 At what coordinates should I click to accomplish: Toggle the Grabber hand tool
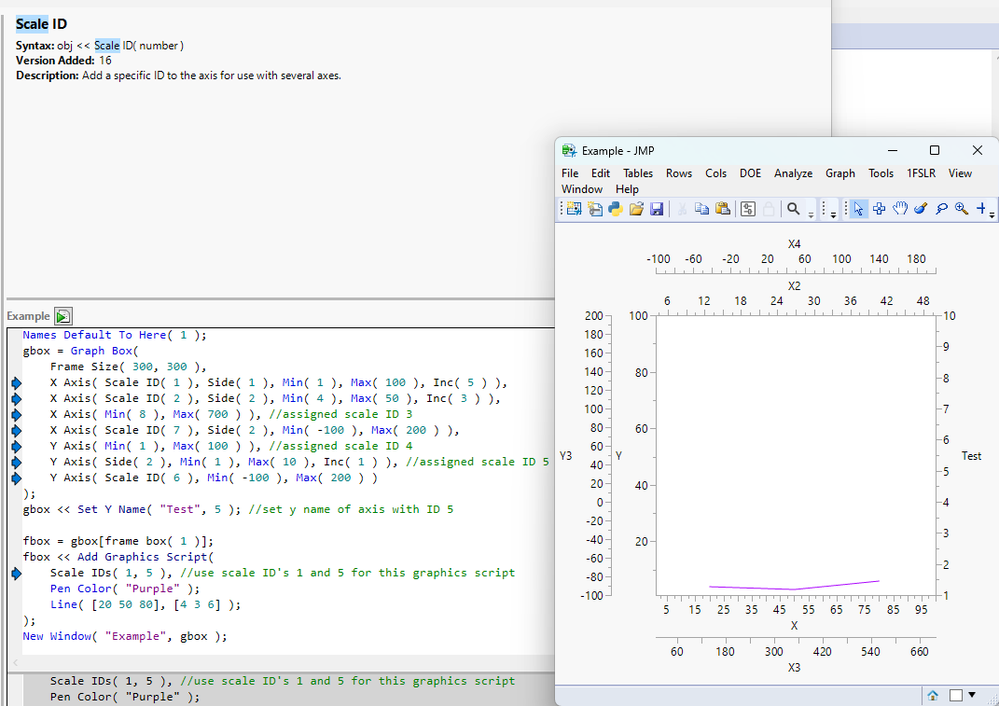pos(900,209)
